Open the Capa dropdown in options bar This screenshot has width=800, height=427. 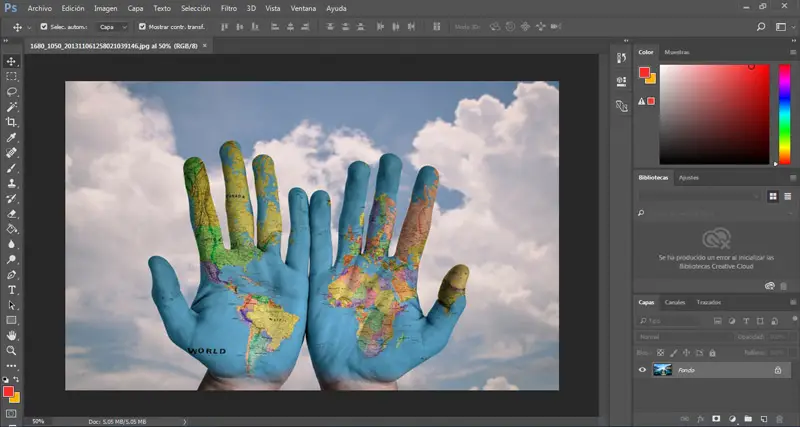112,27
